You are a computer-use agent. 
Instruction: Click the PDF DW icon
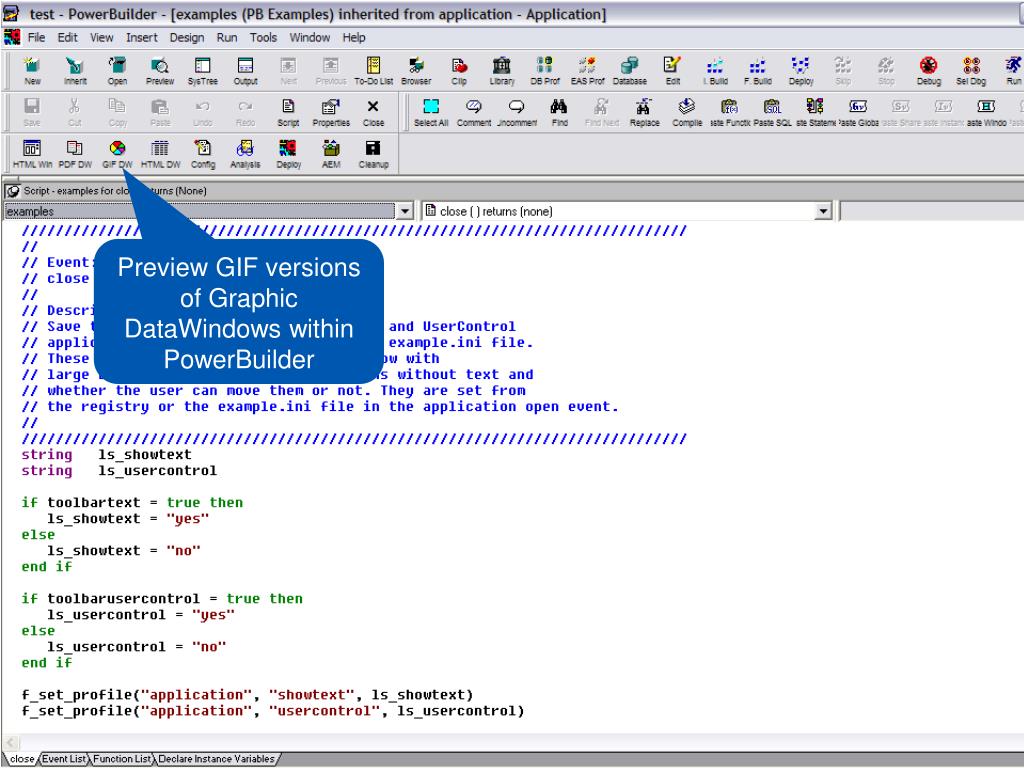click(75, 154)
